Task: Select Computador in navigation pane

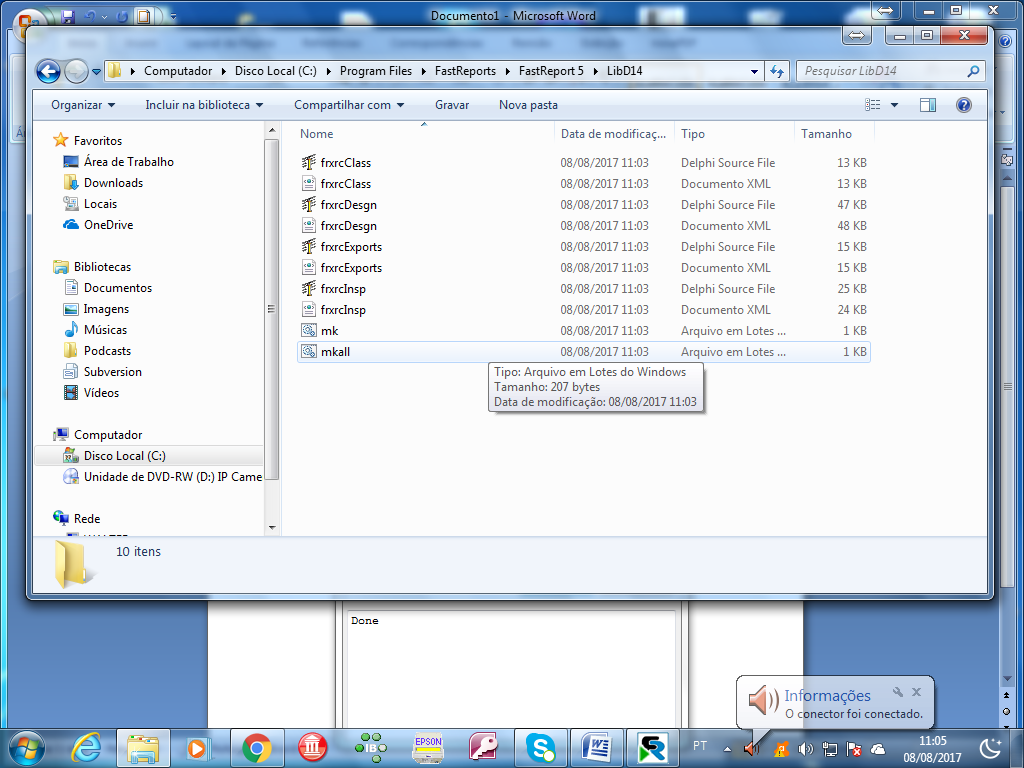Action: coord(108,434)
